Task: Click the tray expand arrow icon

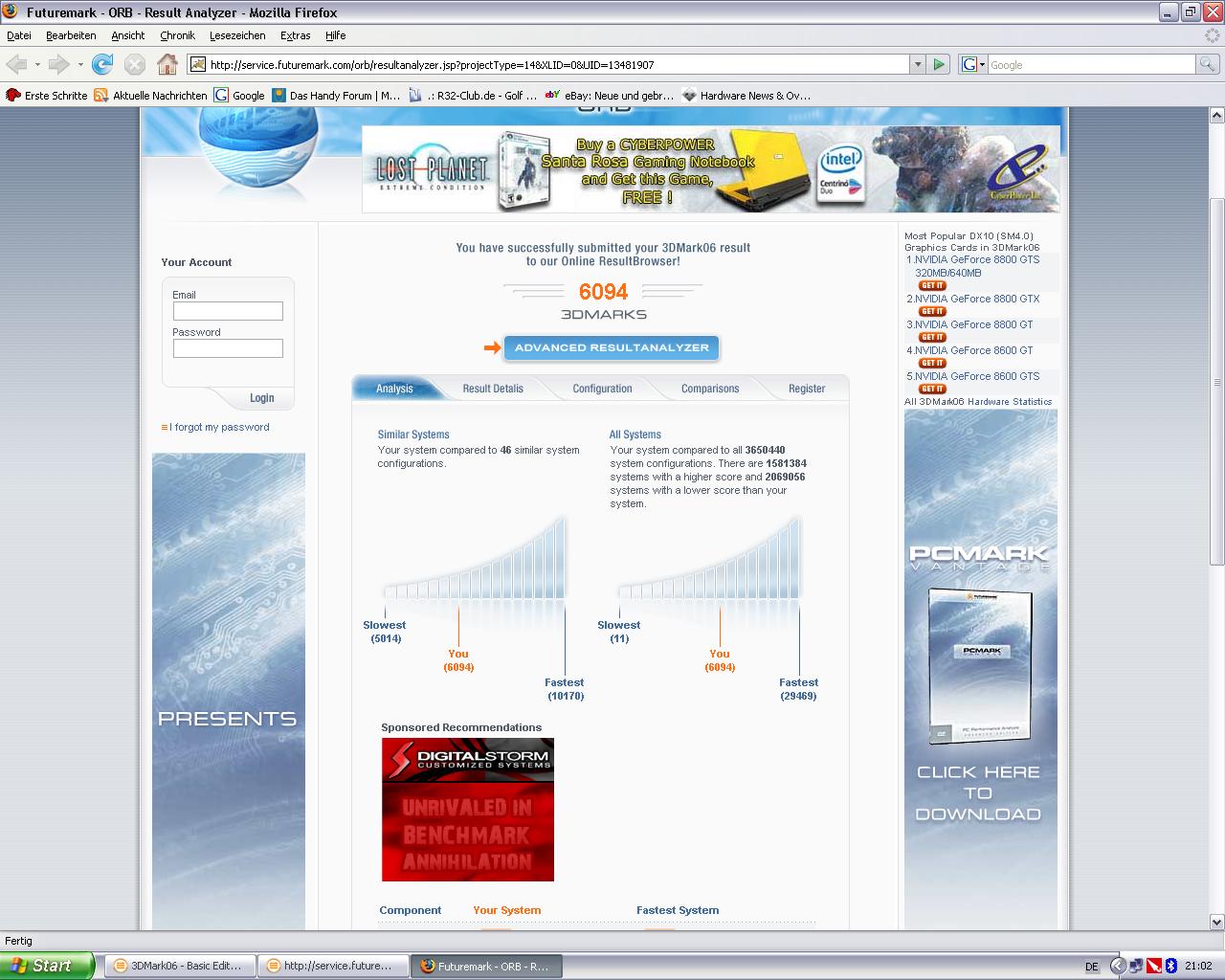Action: pos(1117,967)
